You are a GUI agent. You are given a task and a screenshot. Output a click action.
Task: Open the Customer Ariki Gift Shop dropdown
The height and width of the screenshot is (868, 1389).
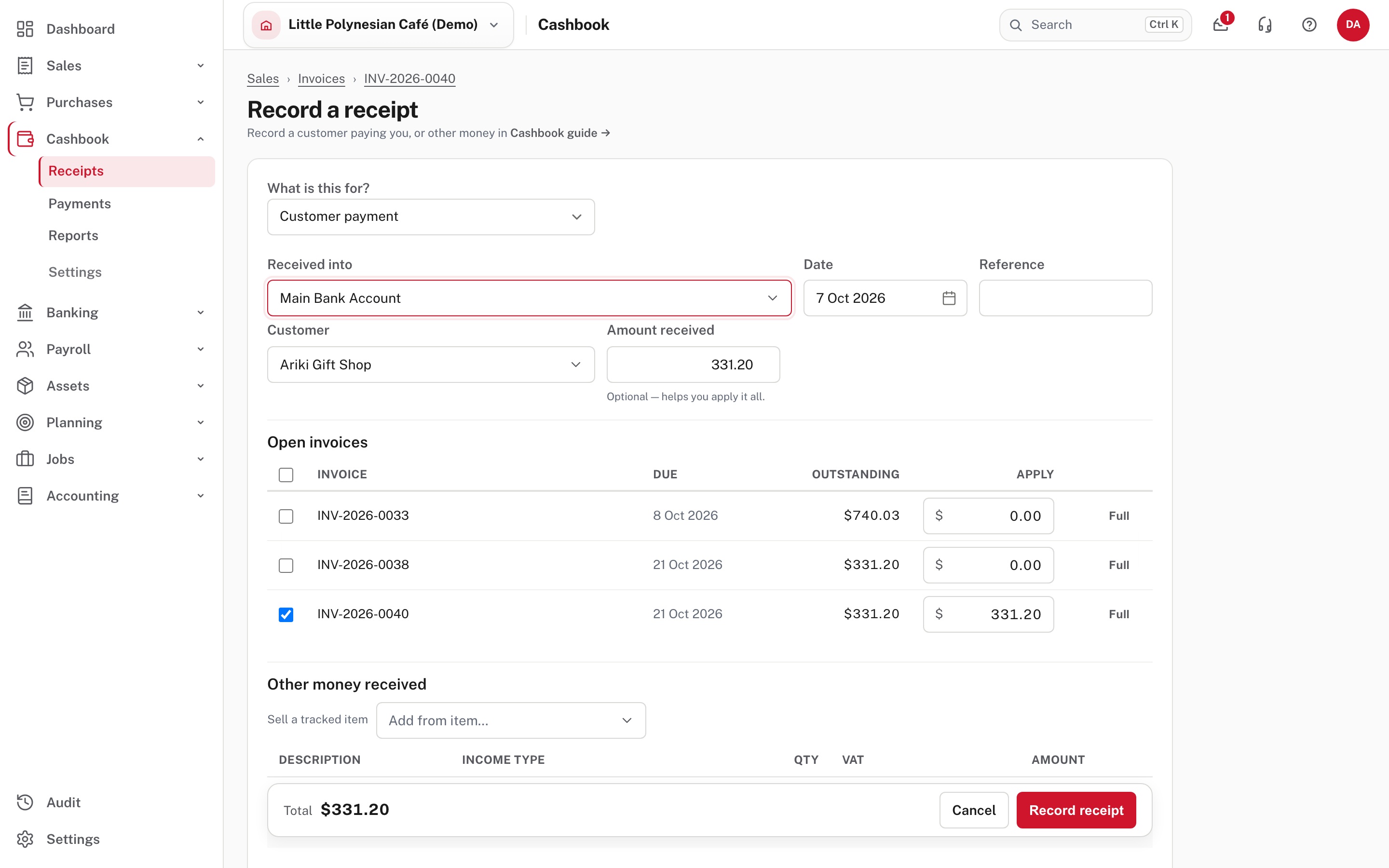(431, 365)
